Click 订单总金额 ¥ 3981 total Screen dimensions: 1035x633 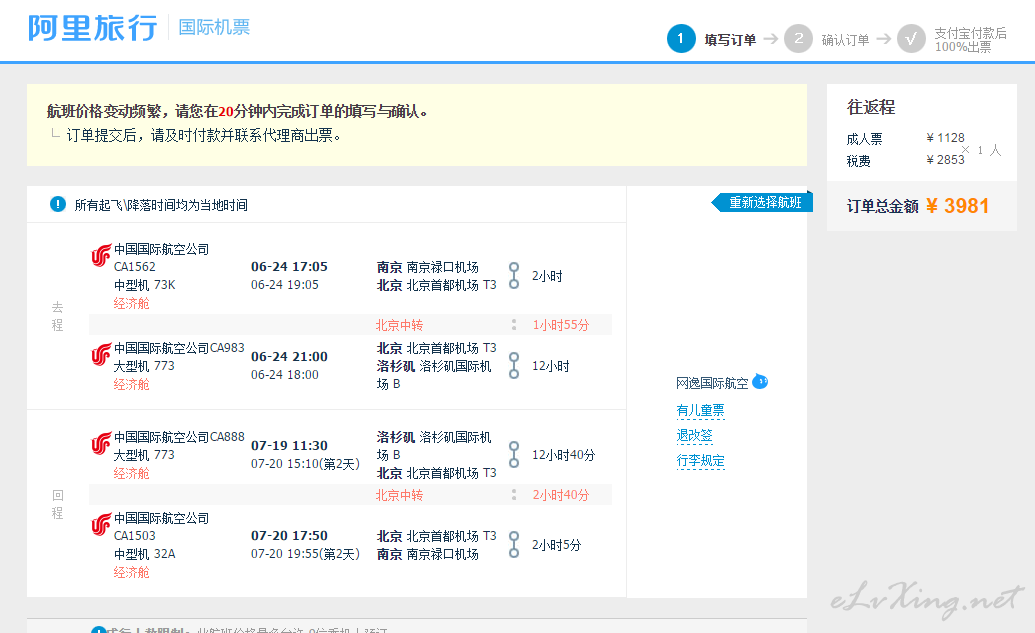(x=918, y=206)
